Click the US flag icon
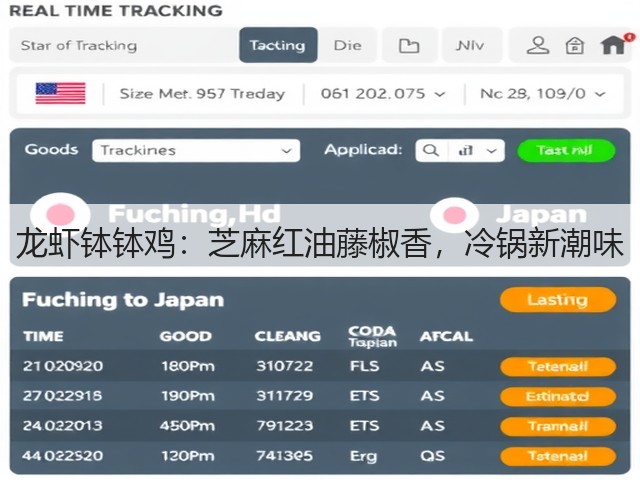This screenshot has height=480, width=640. (60, 93)
